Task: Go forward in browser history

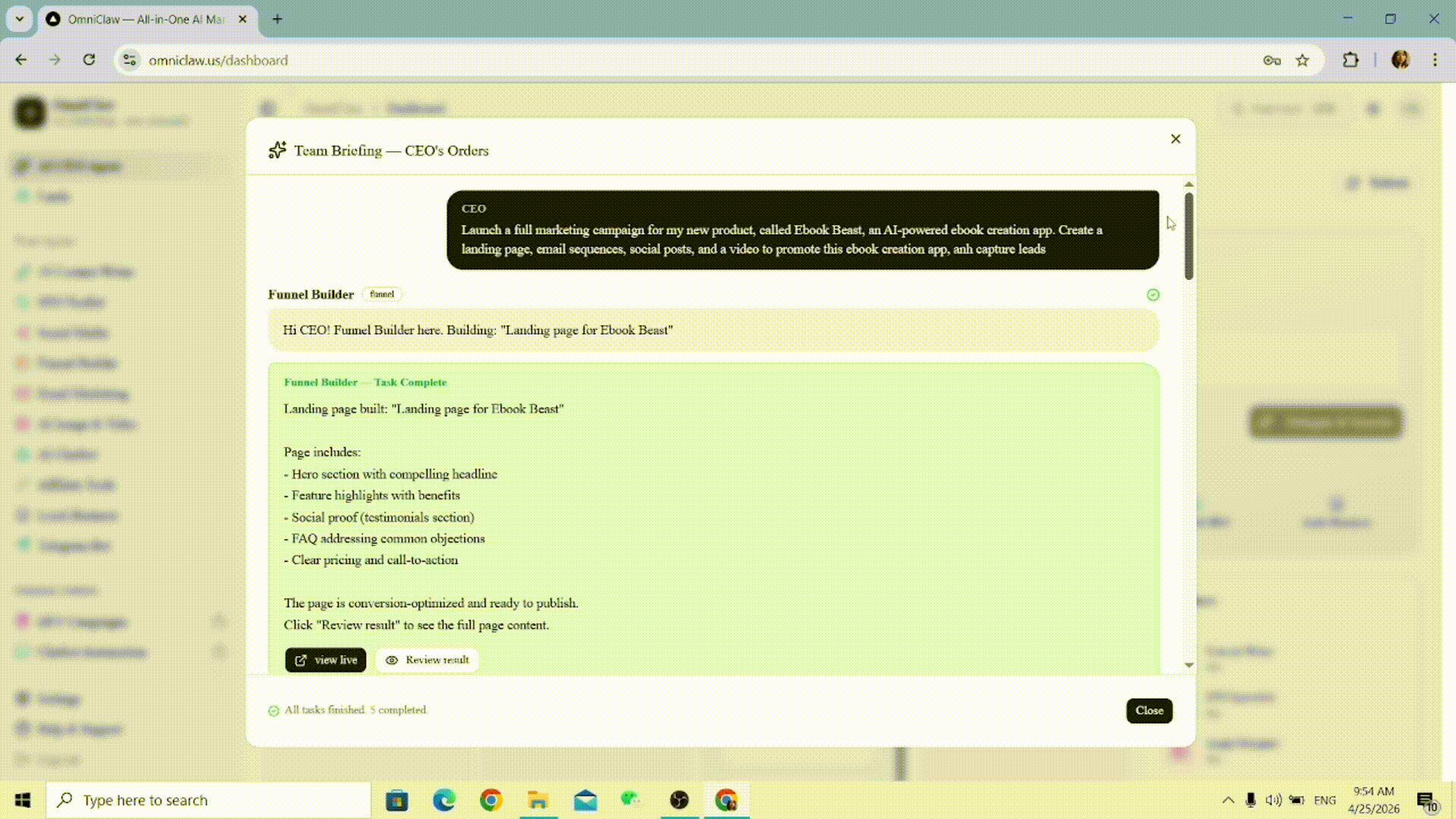Action: pyautogui.click(x=55, y=60)
